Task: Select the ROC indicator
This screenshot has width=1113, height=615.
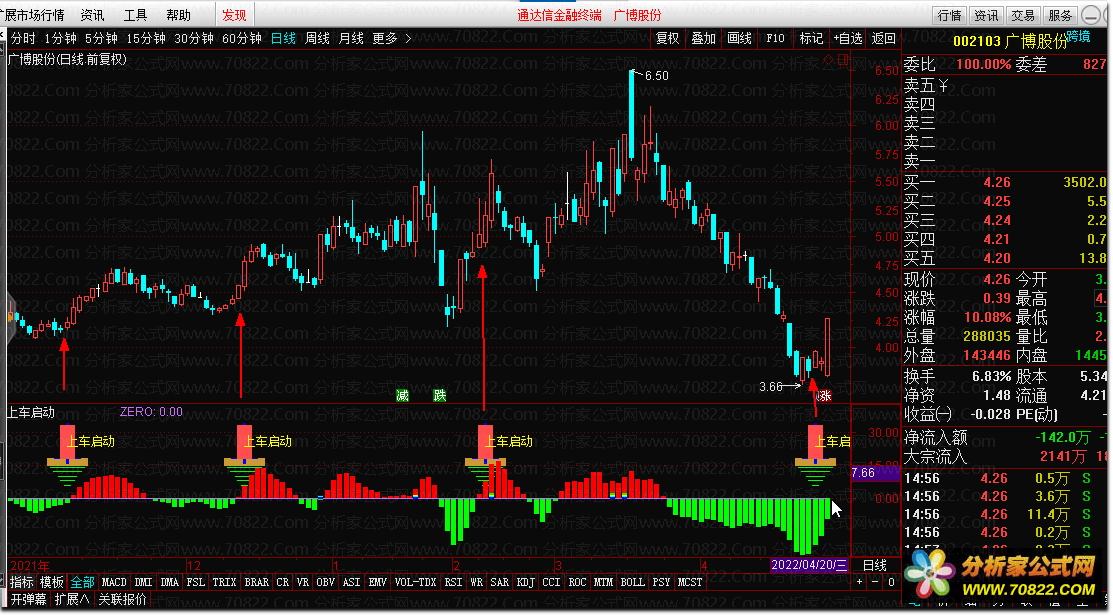Action: (578, 582)
